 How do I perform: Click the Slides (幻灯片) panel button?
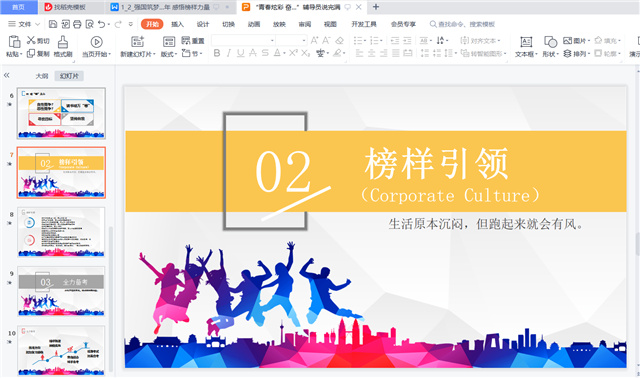coord(69,76)
